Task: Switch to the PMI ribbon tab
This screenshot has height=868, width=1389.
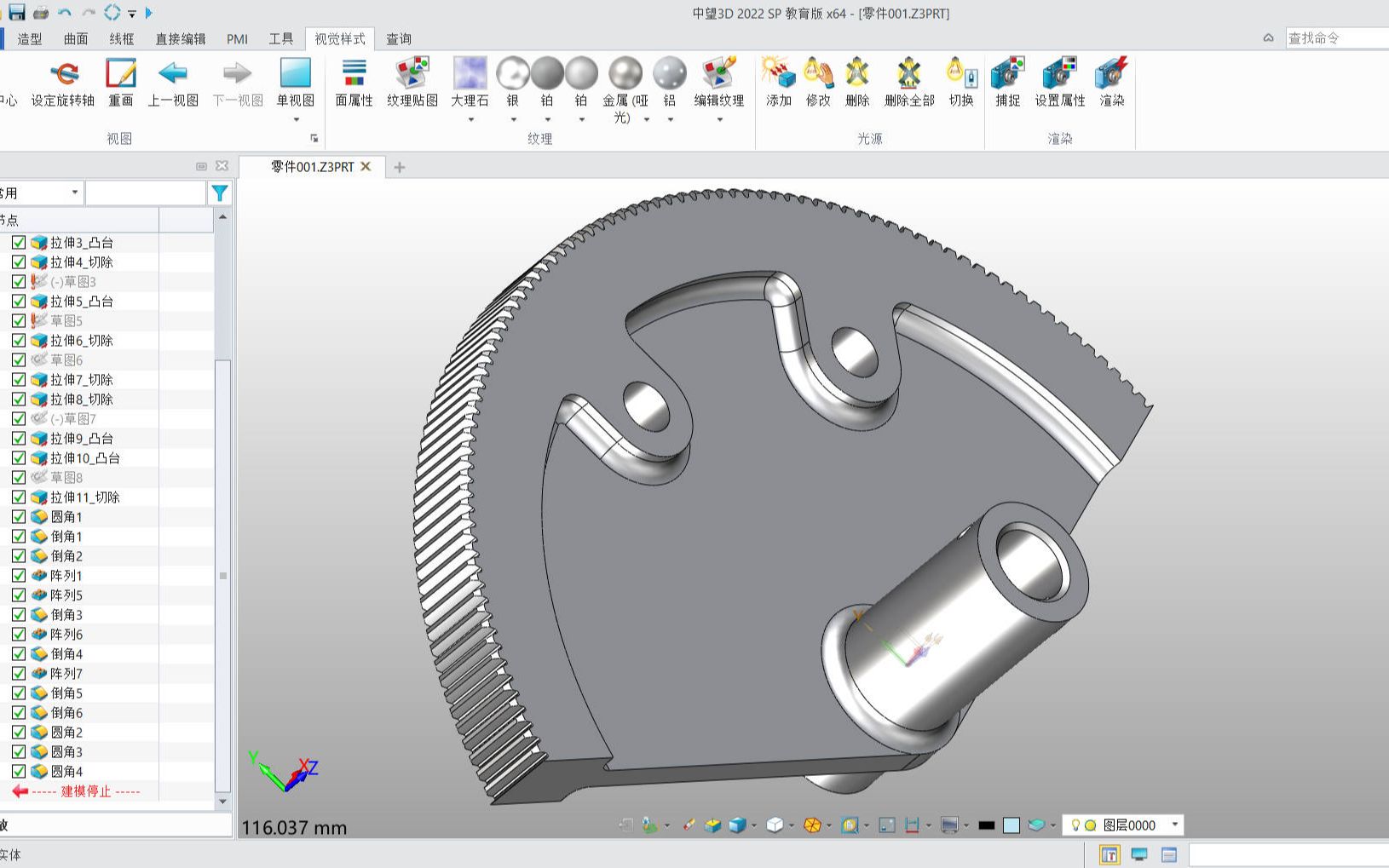Action: click(x=237, y=38)
